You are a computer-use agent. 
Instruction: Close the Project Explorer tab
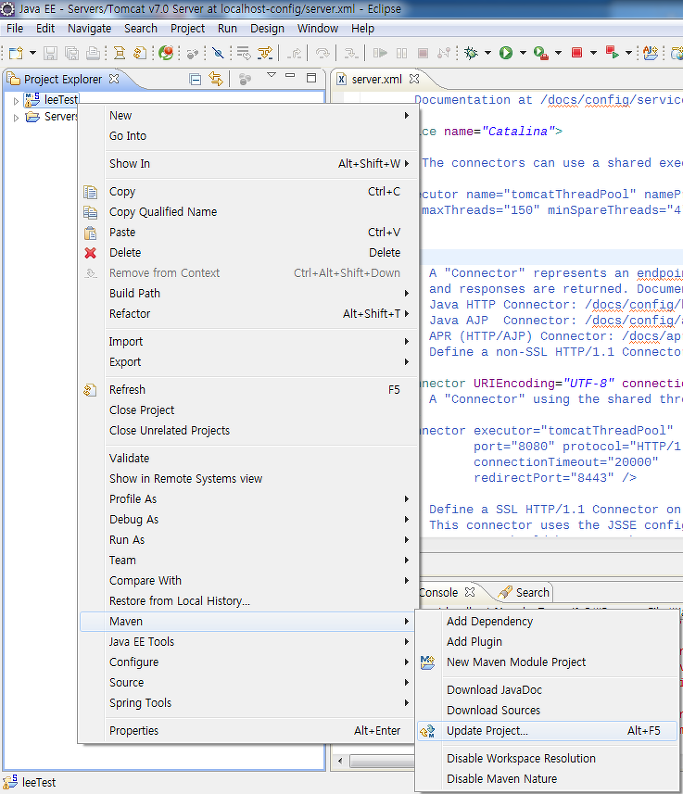pyautogui.click(x=114, y=78)
